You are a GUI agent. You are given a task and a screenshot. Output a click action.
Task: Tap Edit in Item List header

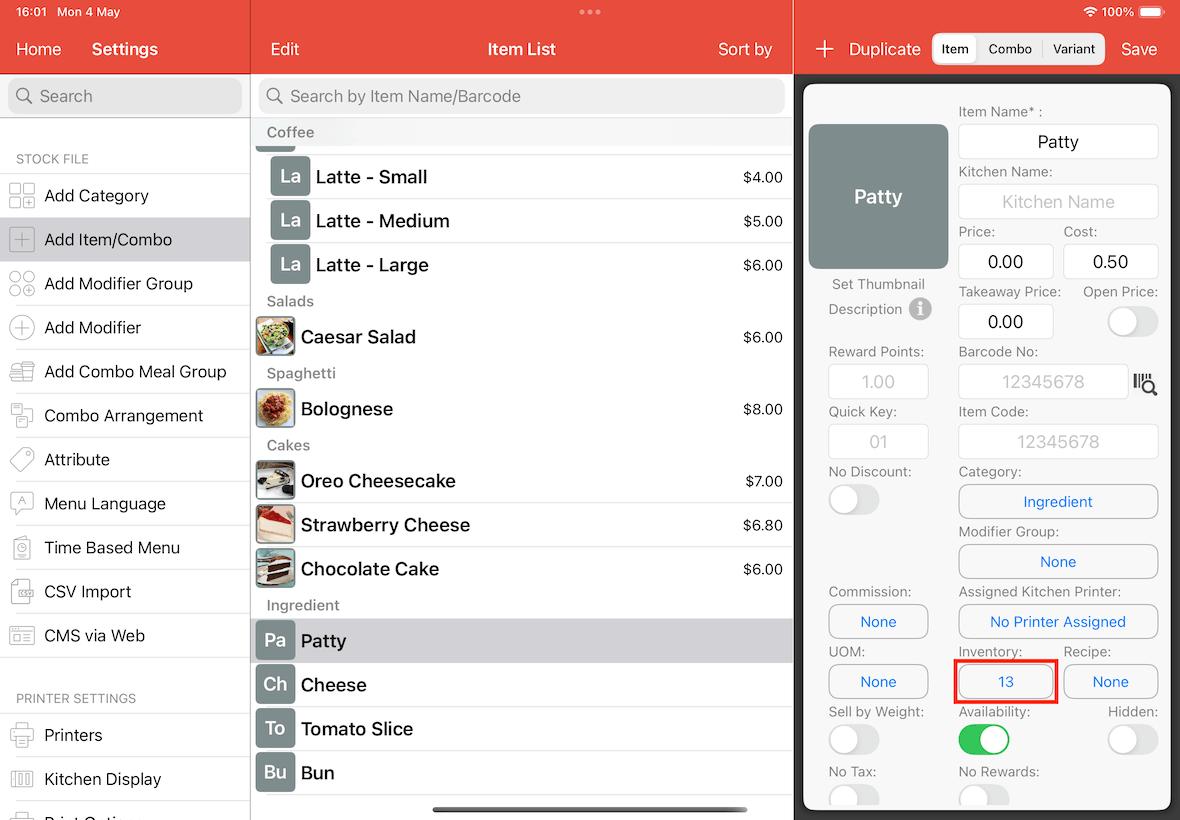(x=284, y=49)
